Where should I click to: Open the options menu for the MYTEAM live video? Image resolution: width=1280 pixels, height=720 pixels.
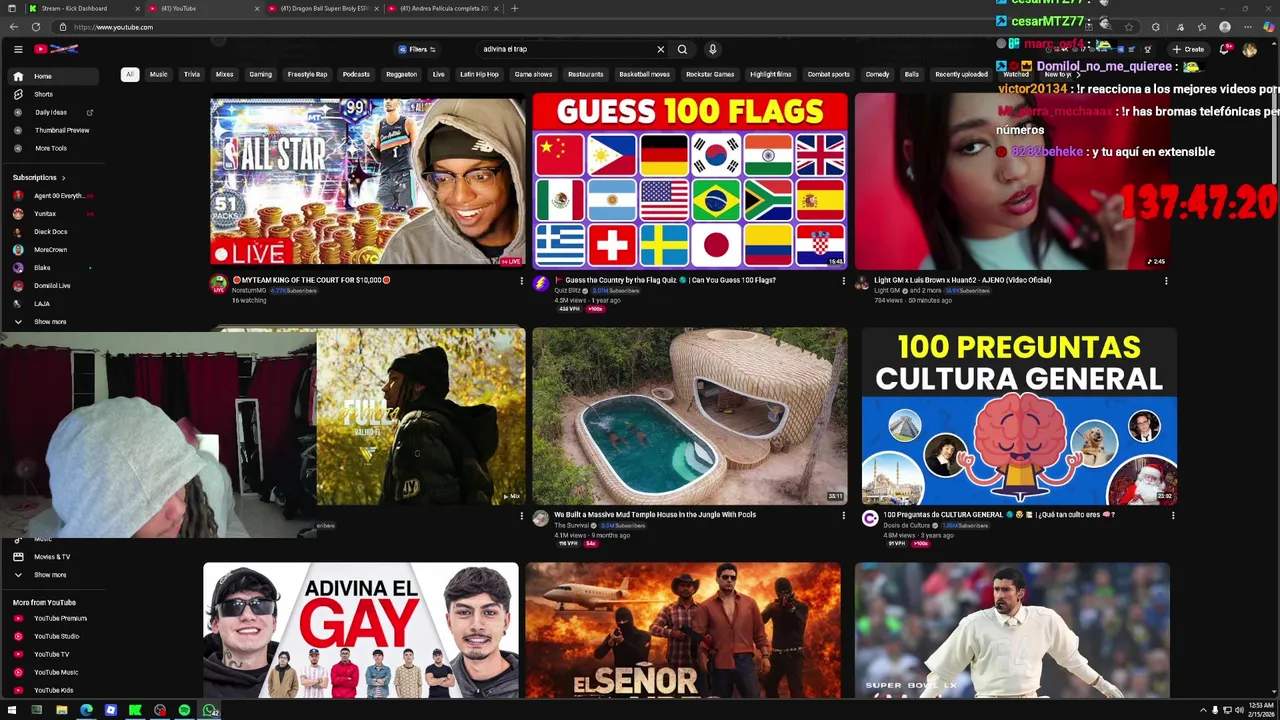click(x=521, y=281)
